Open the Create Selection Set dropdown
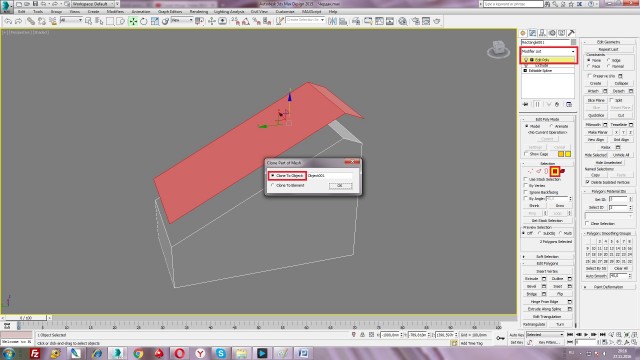640x360 pixels. [305, 20]
